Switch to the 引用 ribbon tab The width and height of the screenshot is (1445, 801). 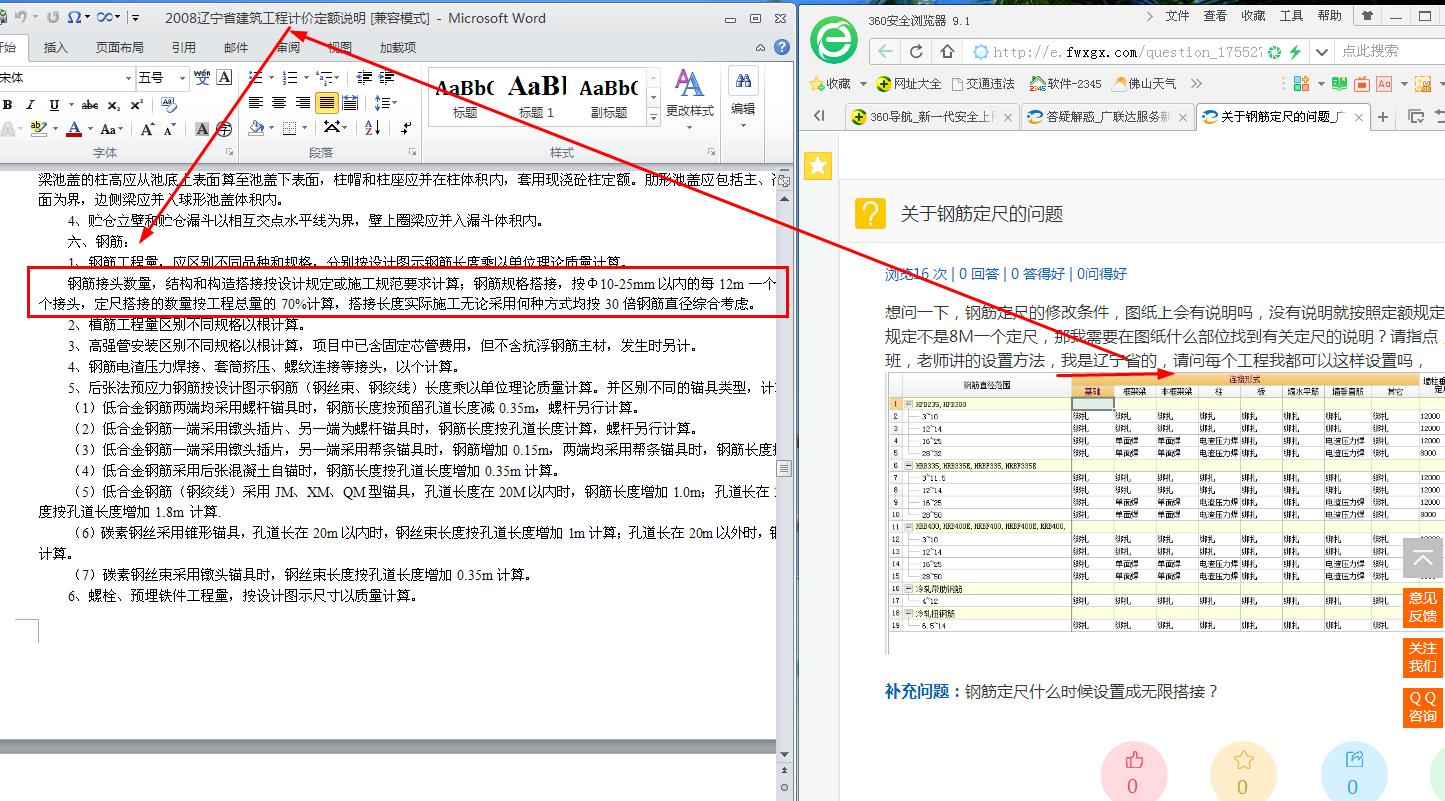(x=183, y=47)
